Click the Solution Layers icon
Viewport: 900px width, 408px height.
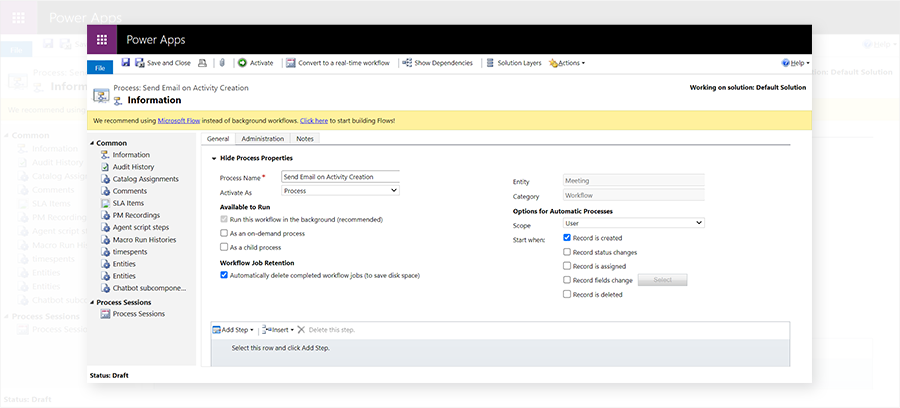click(x=490, y=63)
